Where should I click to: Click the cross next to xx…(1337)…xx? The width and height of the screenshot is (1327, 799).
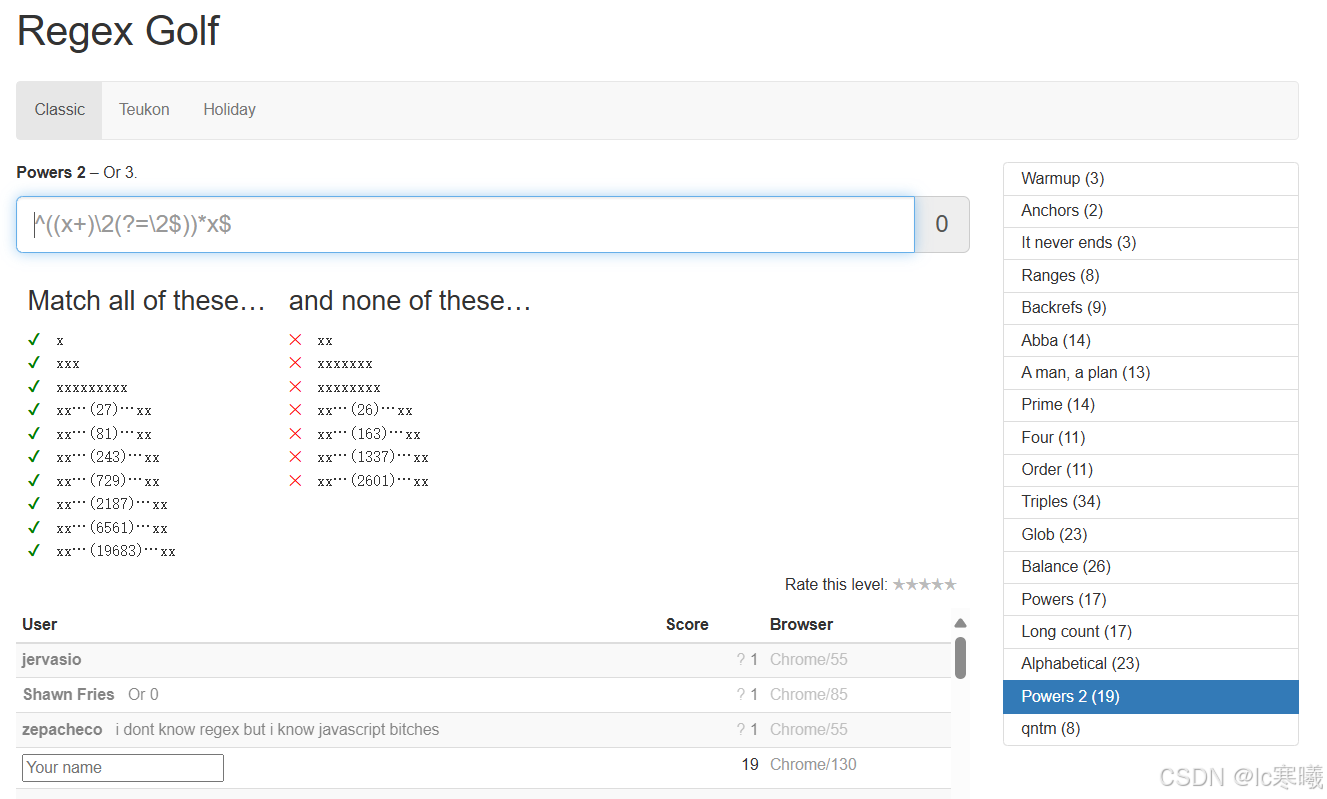pos(295,457)
